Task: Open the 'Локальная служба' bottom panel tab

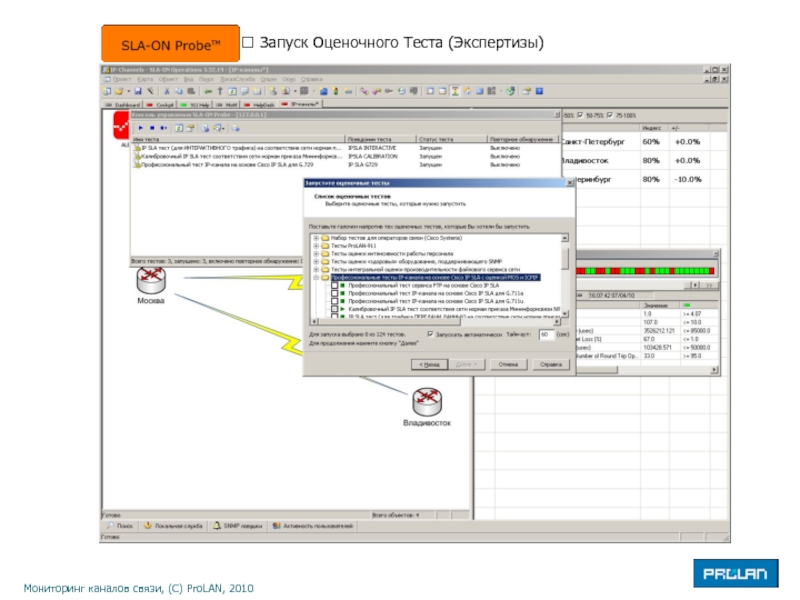Action: (173, 526)
